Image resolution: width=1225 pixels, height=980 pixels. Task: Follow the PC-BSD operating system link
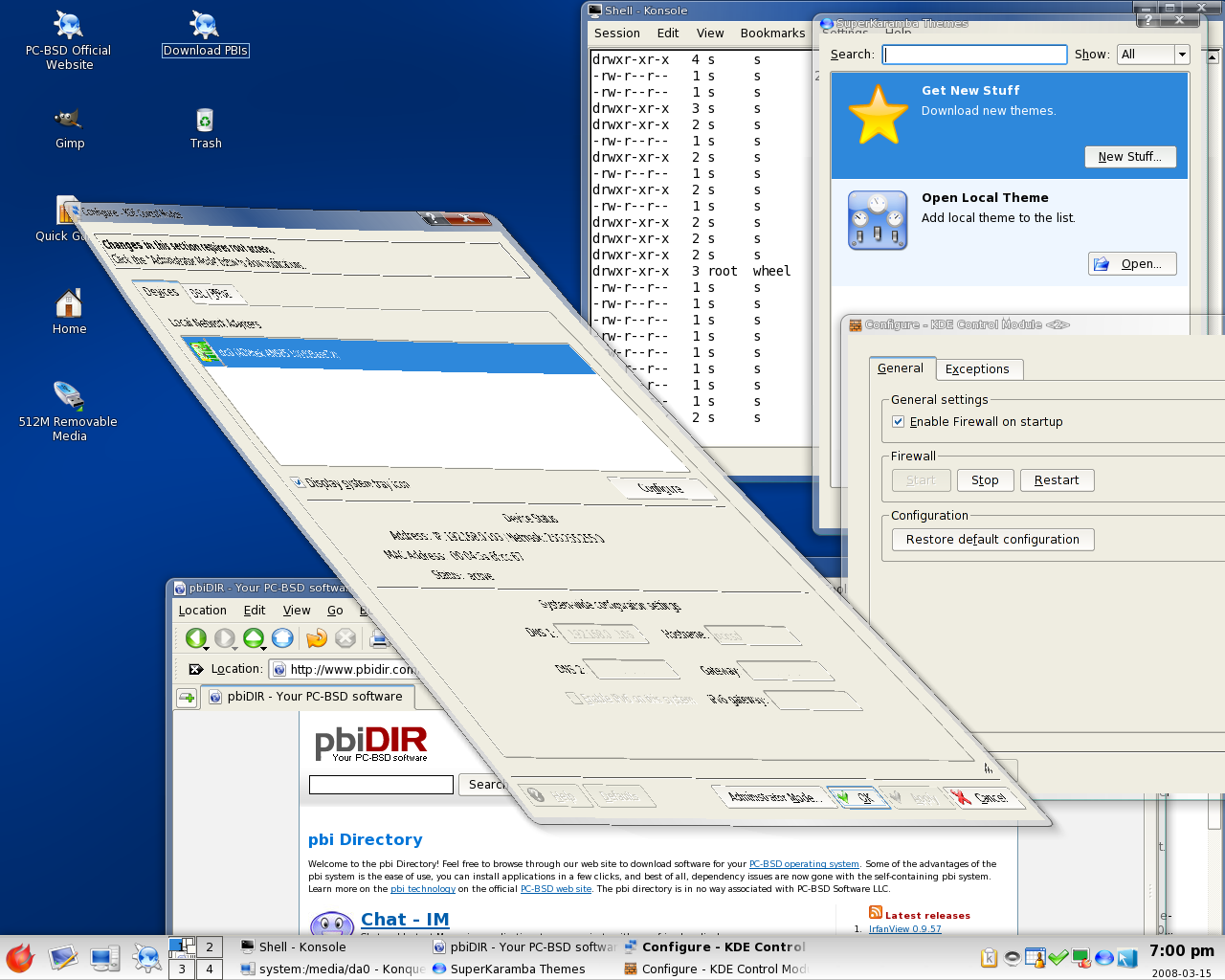coord(804,864)
